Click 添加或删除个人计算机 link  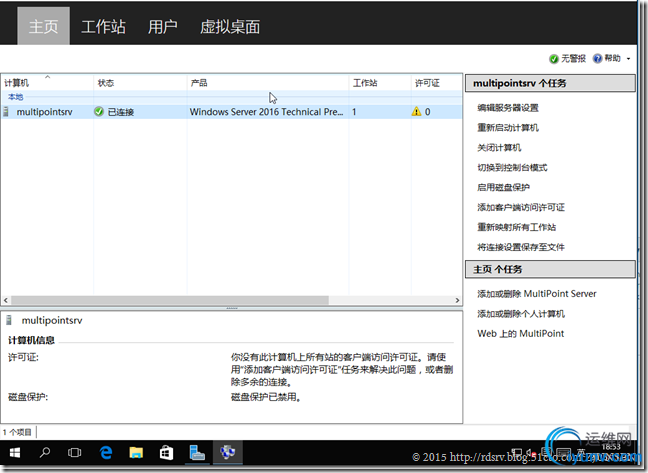click(521, 314)
